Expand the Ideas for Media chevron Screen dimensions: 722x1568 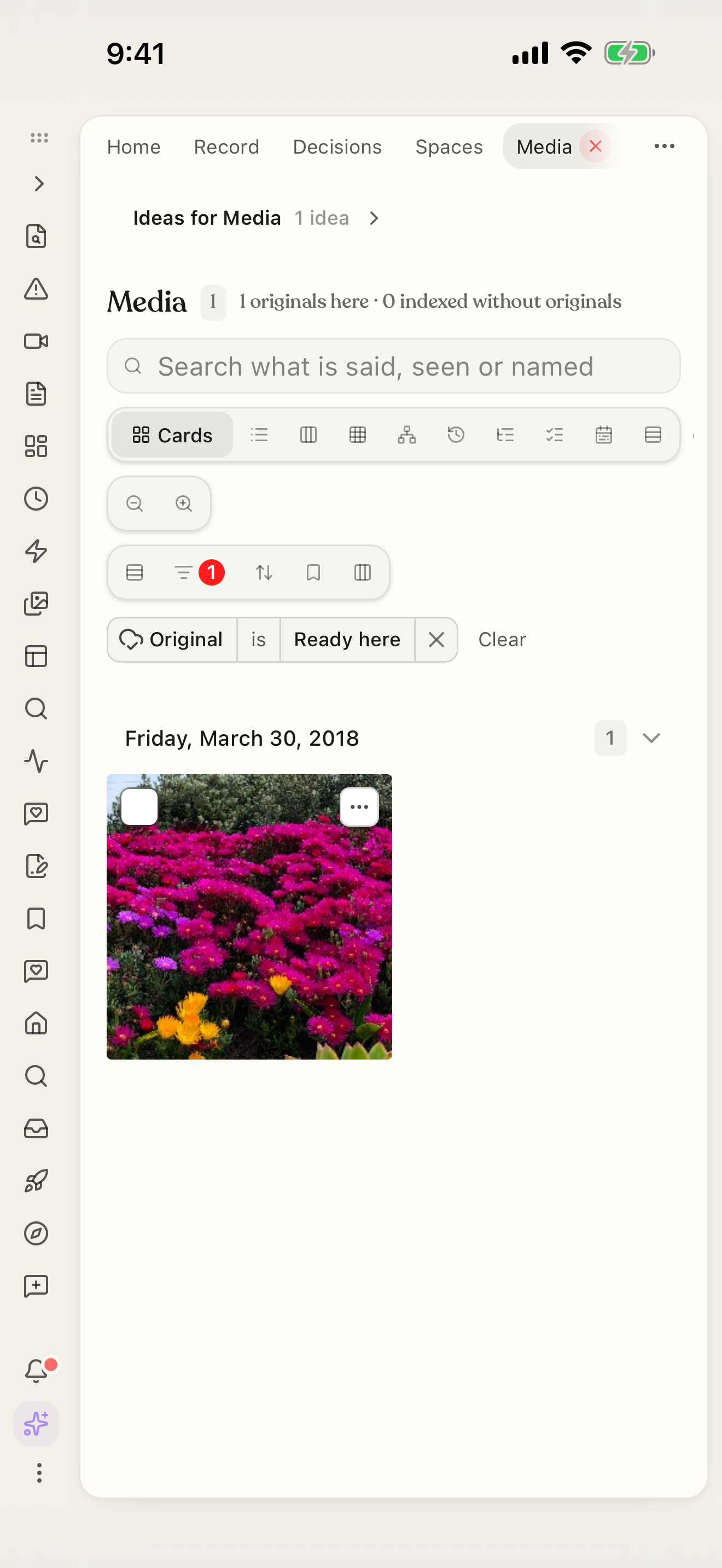click(x=374, y=218)
